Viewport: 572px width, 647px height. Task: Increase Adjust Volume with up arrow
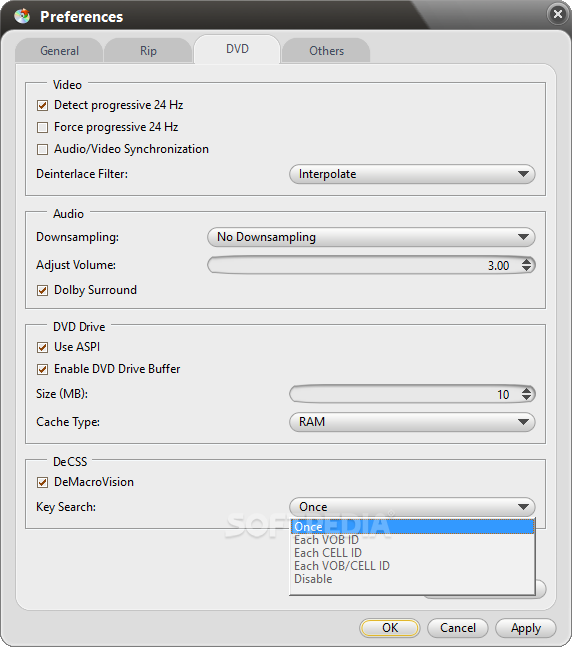pyautogui.click(x=526, y=261)
